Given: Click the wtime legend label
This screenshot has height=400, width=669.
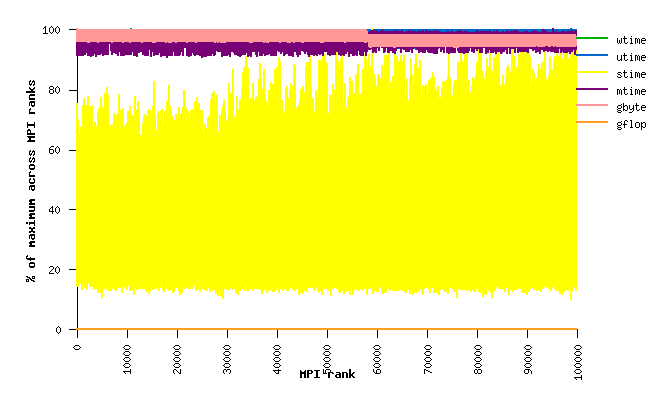Looking at the screenshot, I should [631, 40].
